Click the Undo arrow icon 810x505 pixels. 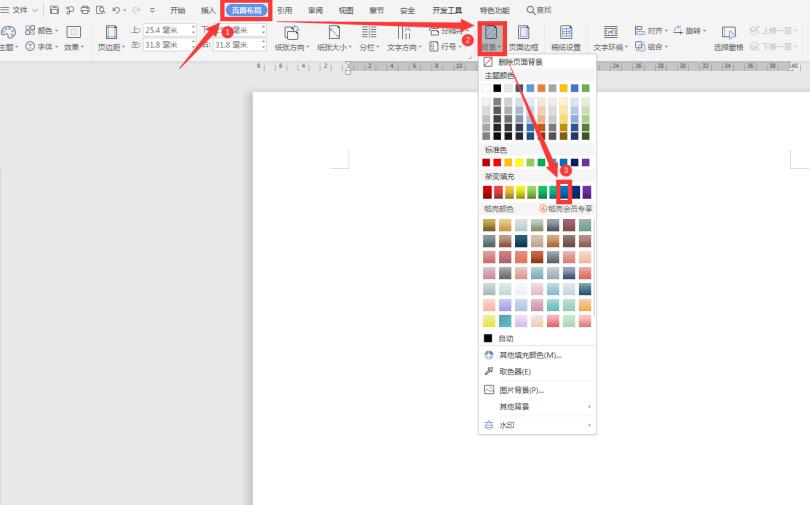click(116, 10)
